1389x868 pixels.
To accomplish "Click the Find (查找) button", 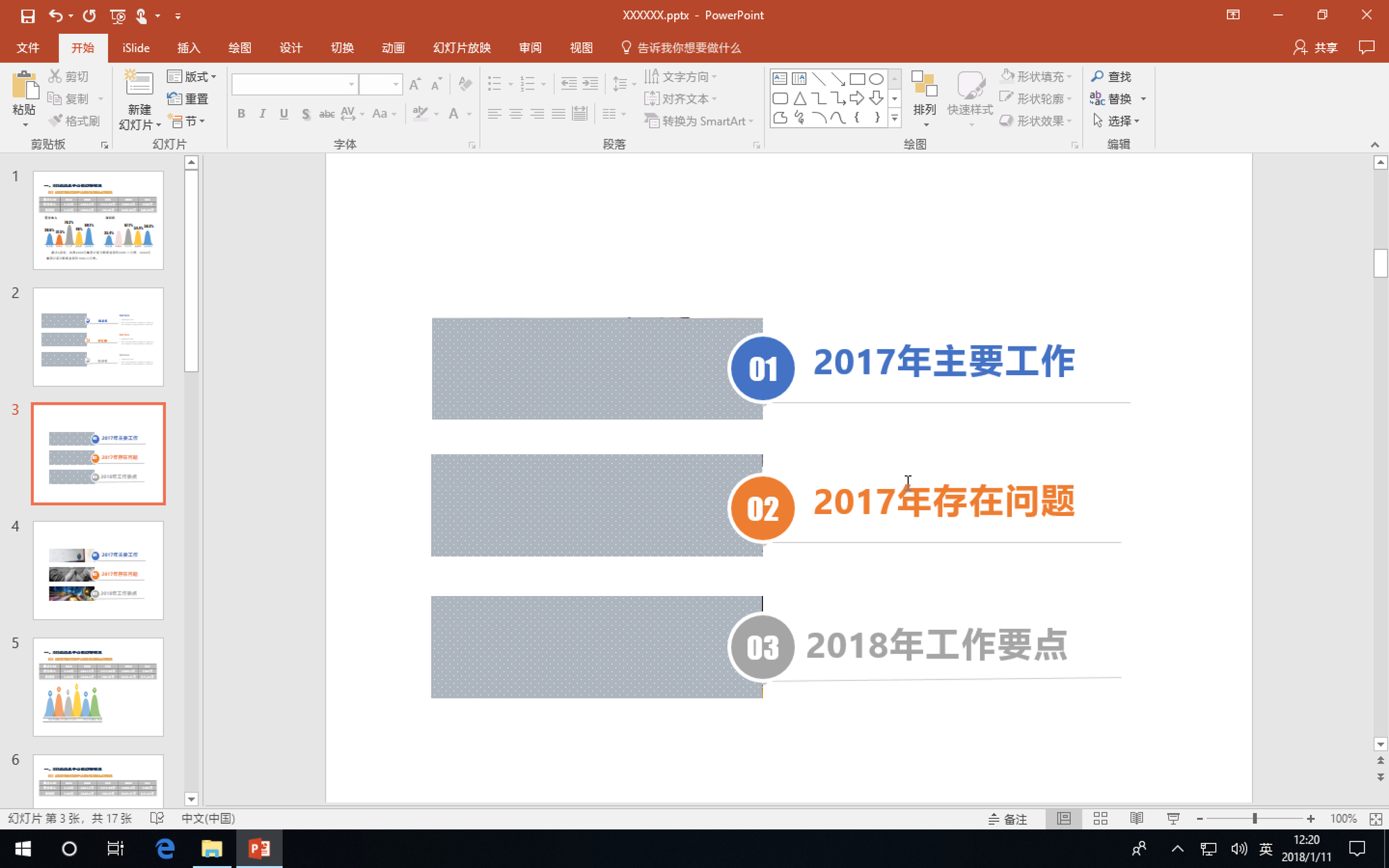I will click(1112, 77).
